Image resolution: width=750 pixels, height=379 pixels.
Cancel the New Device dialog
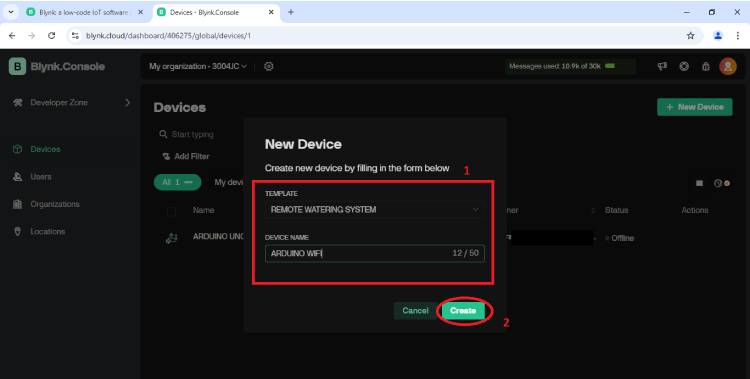coord(415,311)
